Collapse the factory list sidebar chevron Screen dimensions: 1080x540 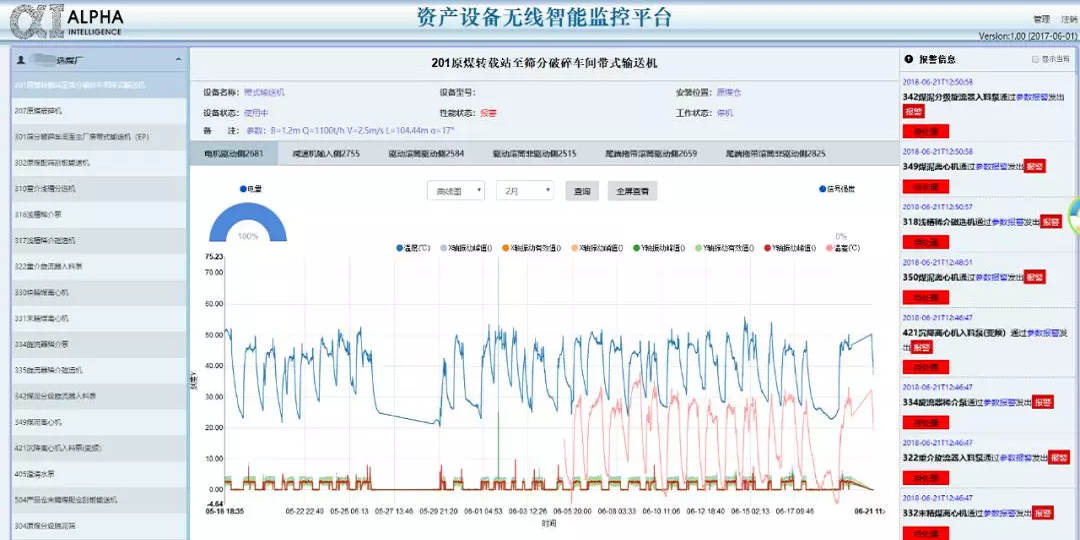[x=178, y=60]
